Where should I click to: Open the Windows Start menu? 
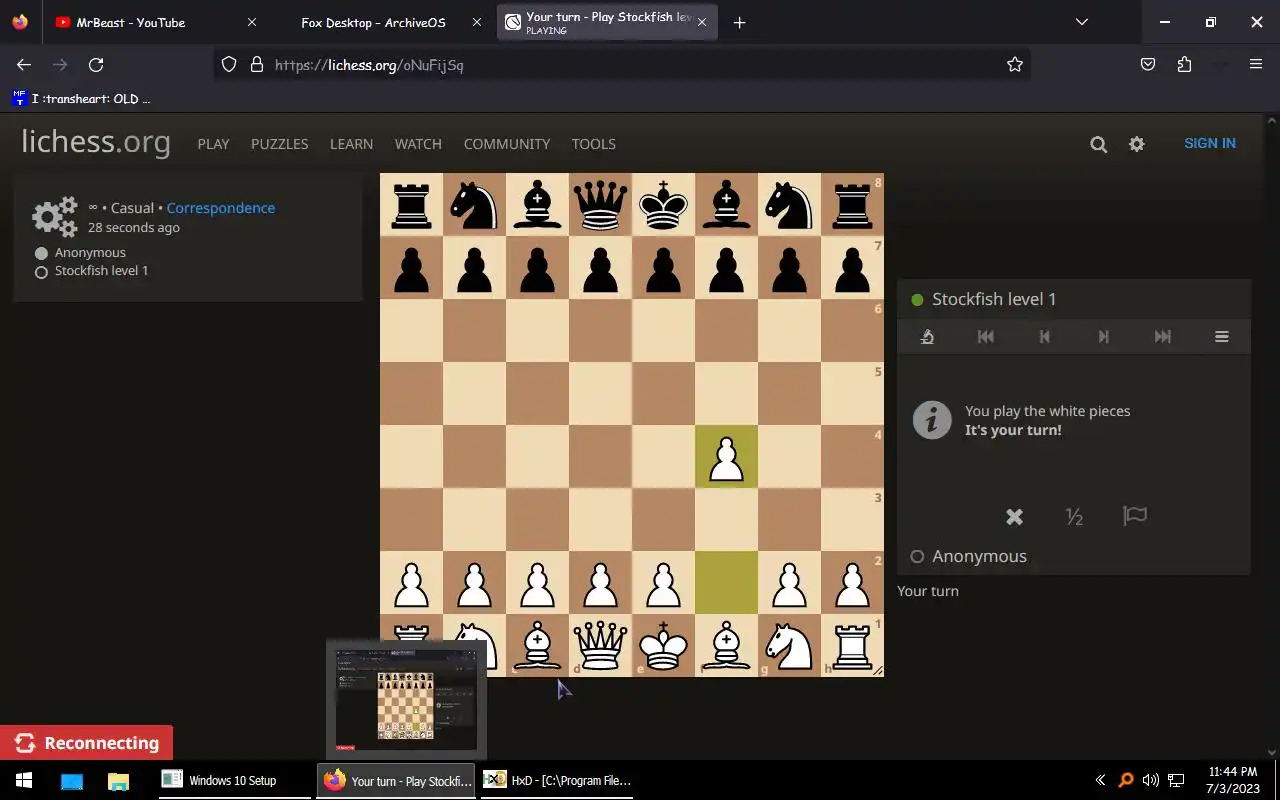click(24, 780)
